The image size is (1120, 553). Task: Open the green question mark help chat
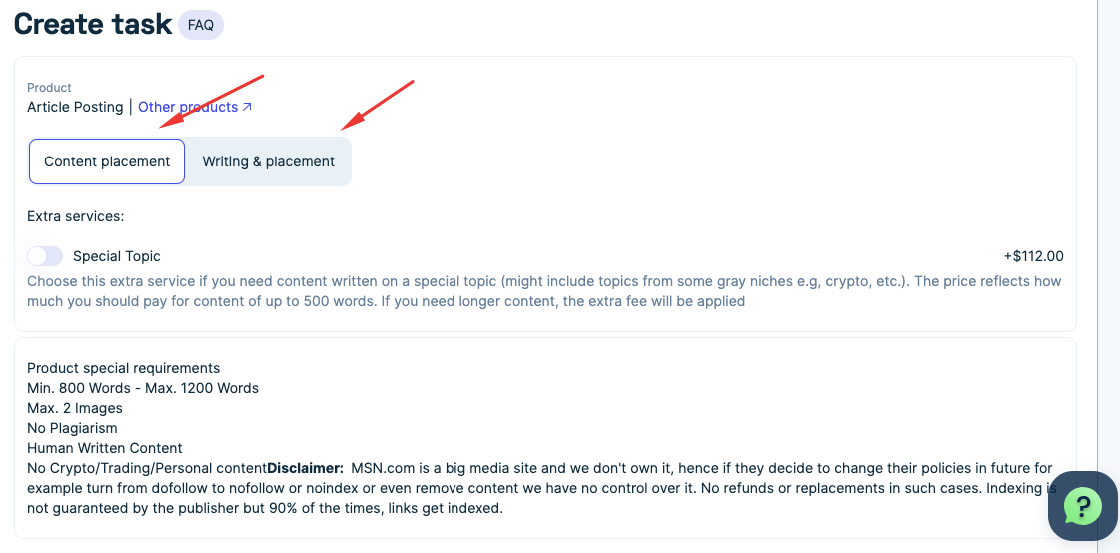[1082, 505]
